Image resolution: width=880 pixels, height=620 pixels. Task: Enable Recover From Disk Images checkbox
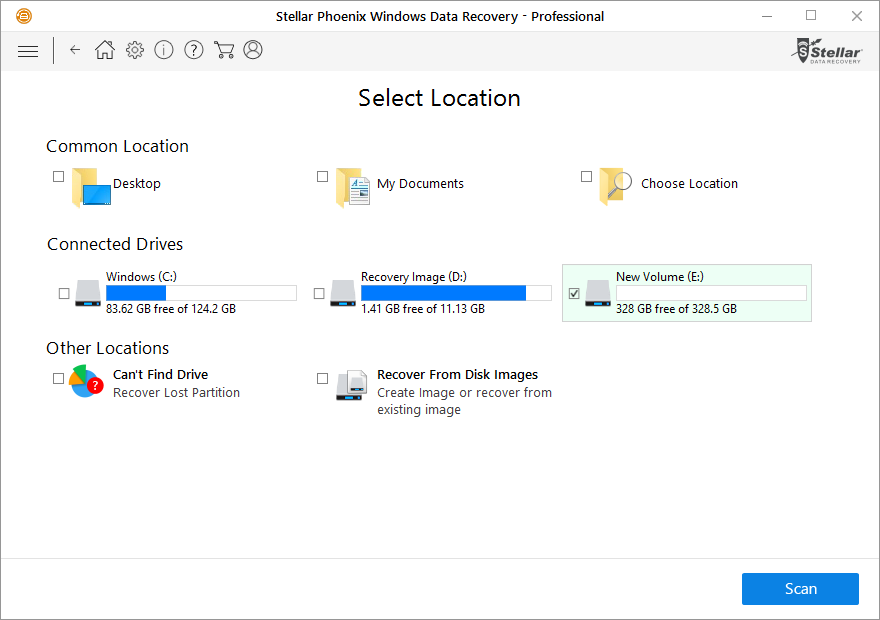pyautogui.click(x=322, y=379)
